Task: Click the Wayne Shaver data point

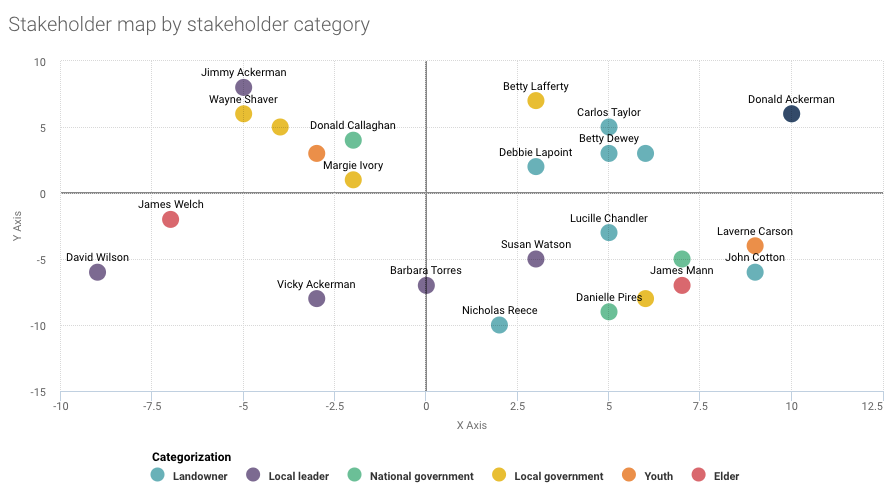Action: (243, 114)
